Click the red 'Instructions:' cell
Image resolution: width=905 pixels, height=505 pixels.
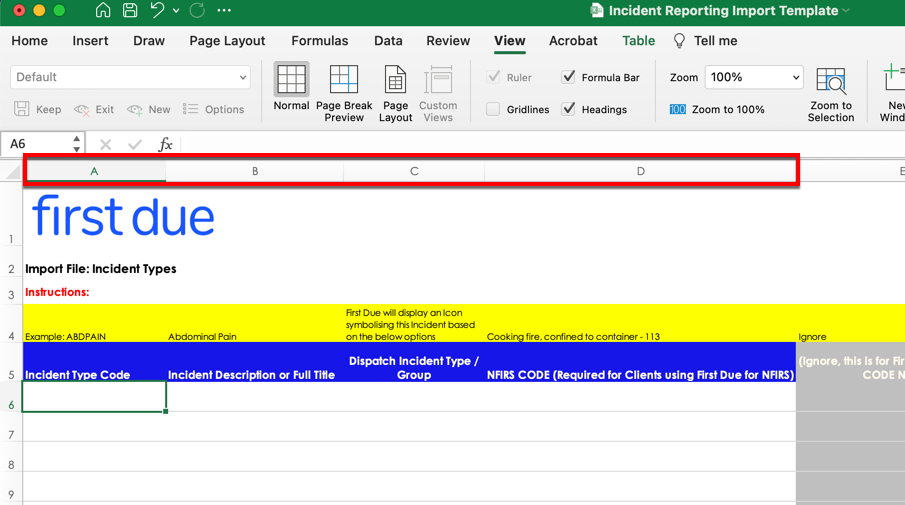pos(57,292)
